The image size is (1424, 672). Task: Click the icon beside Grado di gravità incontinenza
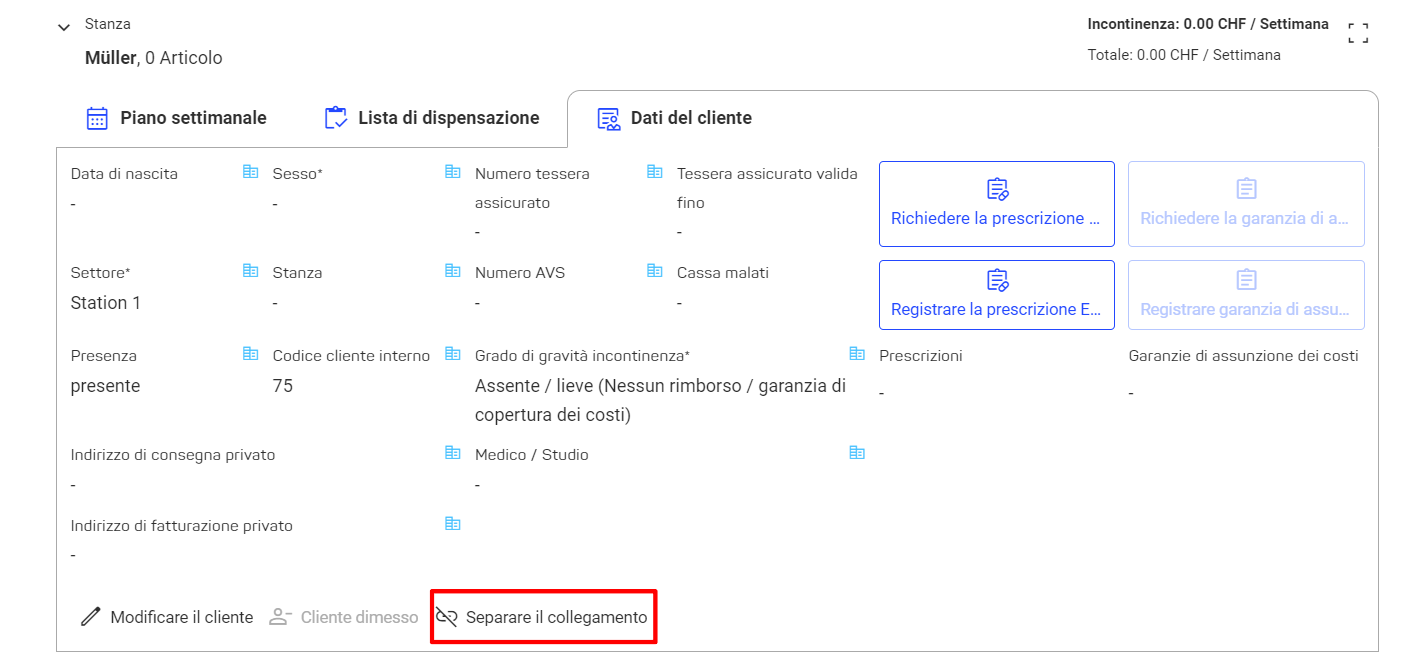(857, 354)
